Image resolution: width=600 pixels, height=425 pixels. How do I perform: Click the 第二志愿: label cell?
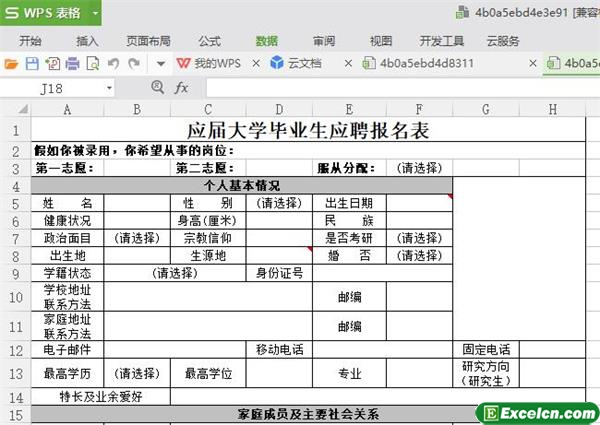(208, 168)
